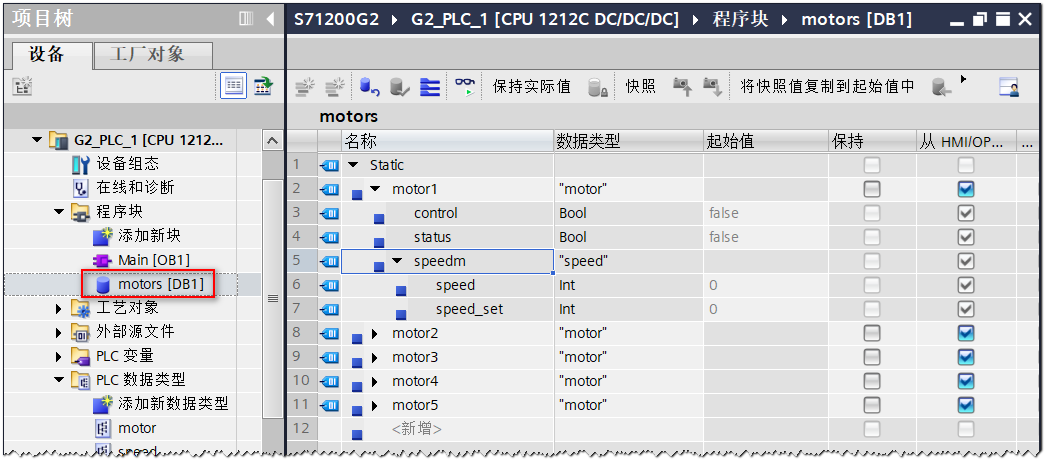
Task: Click the table export icon in project tree toolbar
Action: tap(264, 86)
